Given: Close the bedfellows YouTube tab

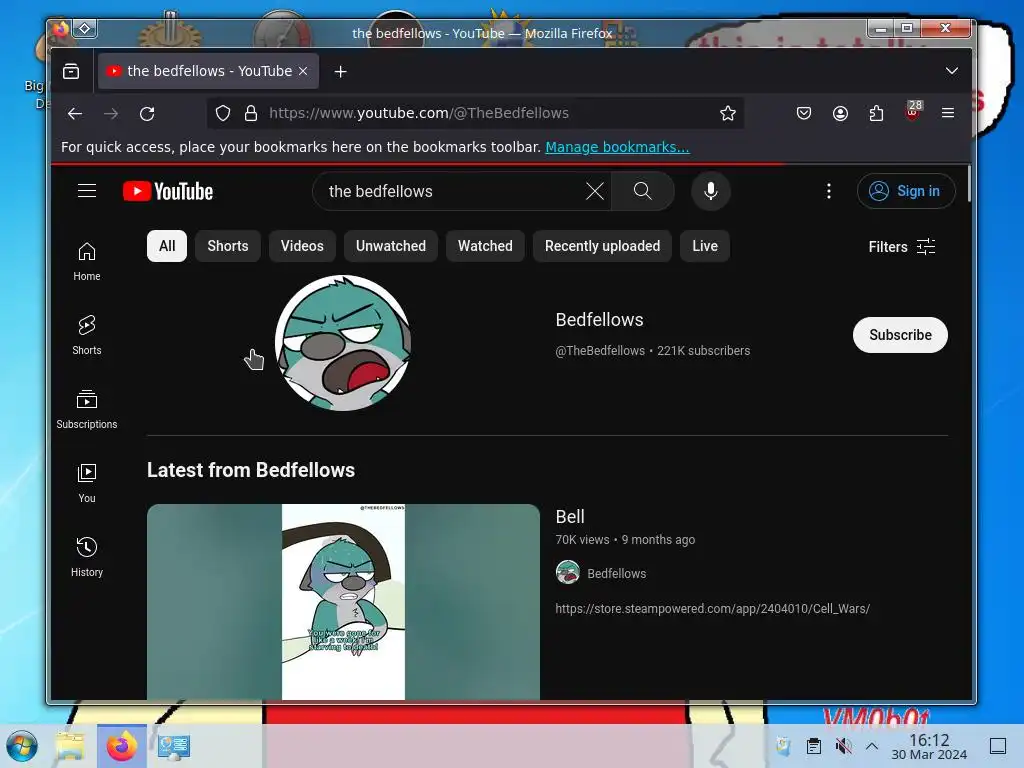Looking at the screenshot, I should (x=303, y=71).
